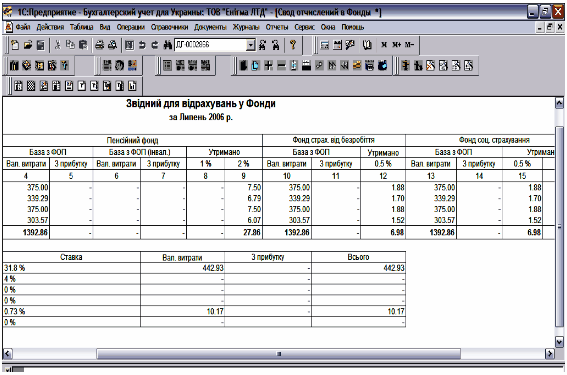This screenshot has width=567, height=375.
Task: Select the 31.8 % rate cell
Action: 71,268
